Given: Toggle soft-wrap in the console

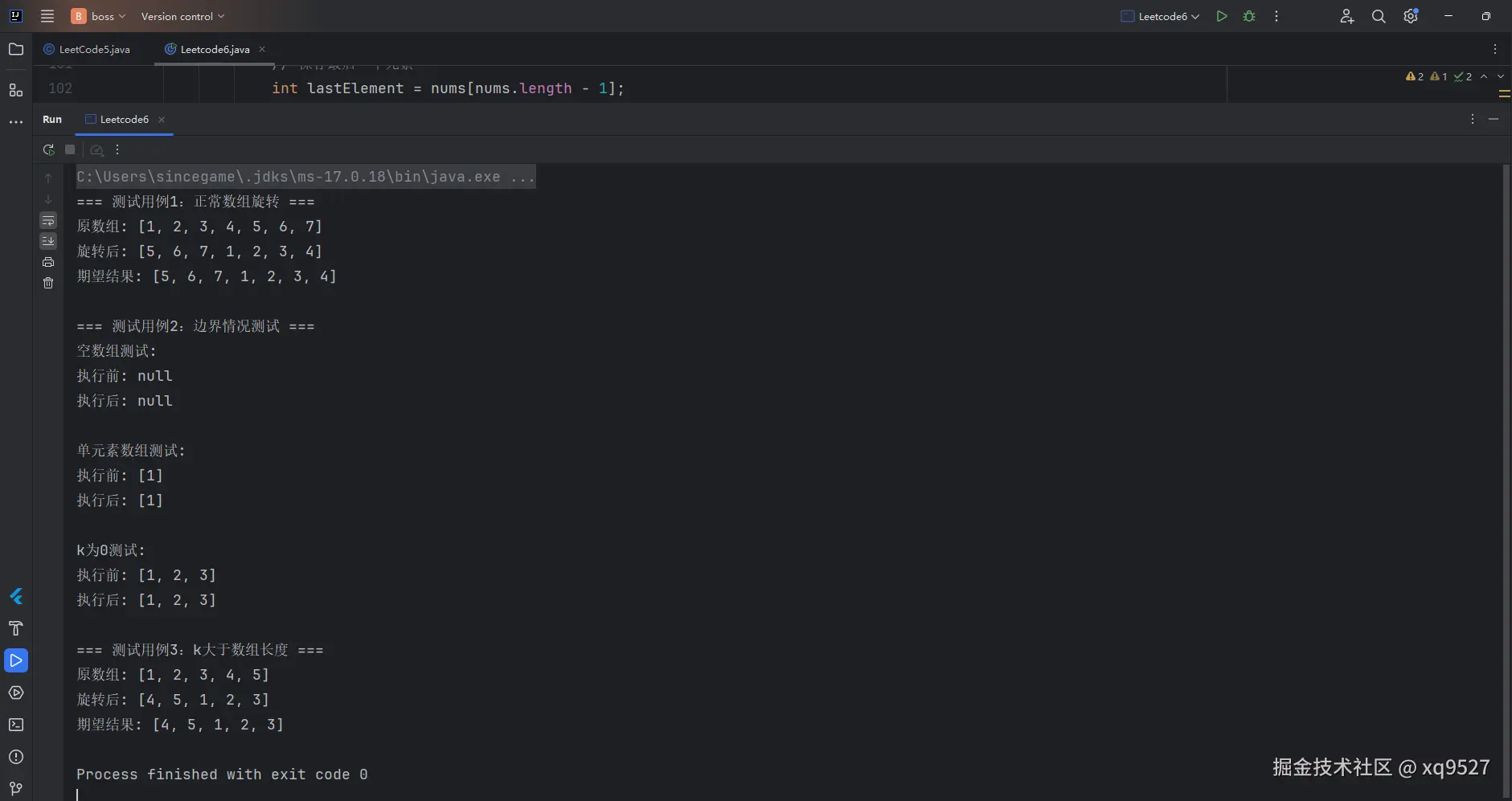Looking at the screenshot, I should [x=48, y=220].
